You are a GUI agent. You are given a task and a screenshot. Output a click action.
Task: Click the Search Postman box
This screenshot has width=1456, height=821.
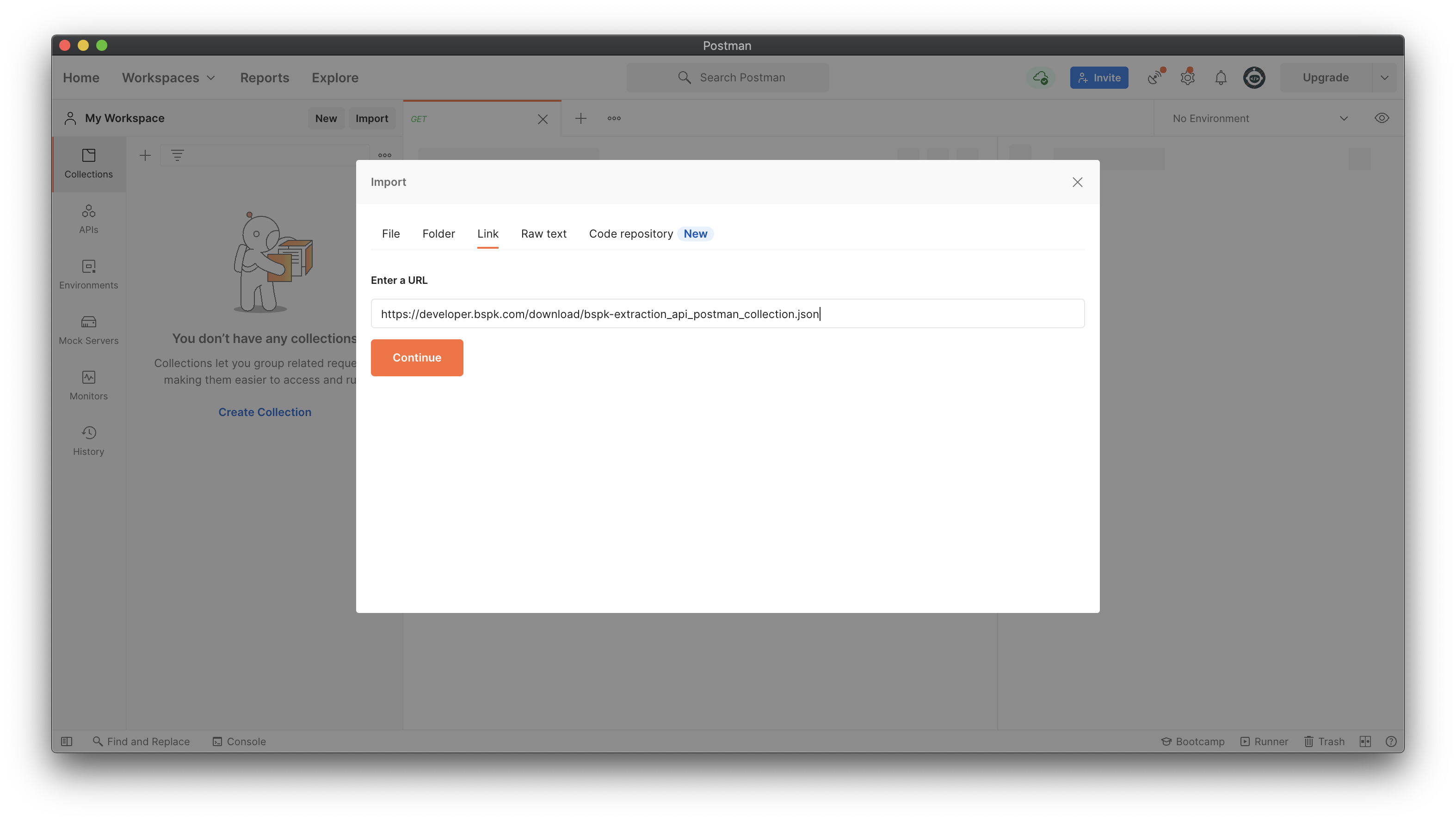click(x=728, y=77)
